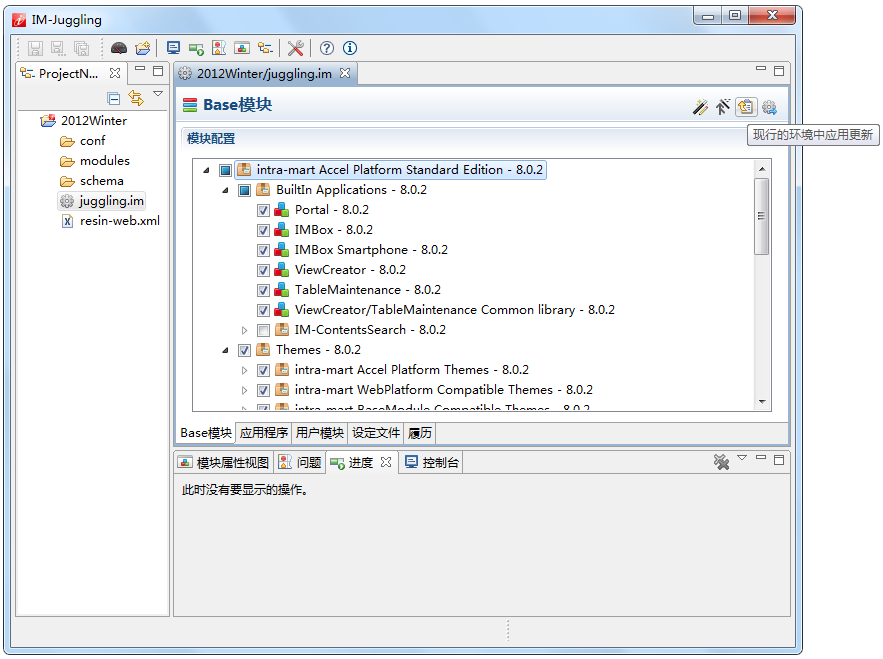
Task: Expand the IM-ContentsSearch node
Action: (x=244, y=330)
